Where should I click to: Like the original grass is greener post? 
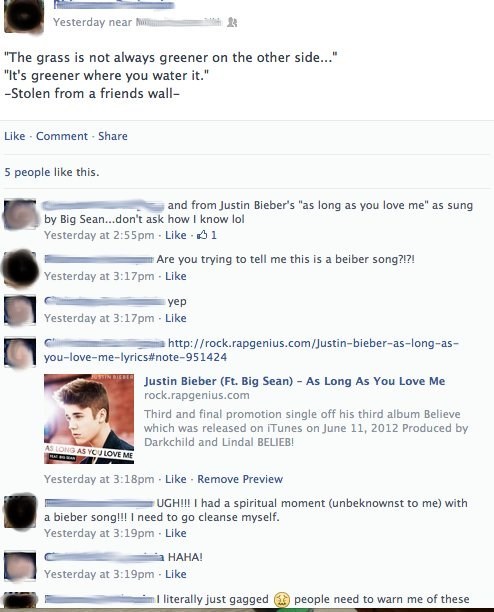(14, 136)
